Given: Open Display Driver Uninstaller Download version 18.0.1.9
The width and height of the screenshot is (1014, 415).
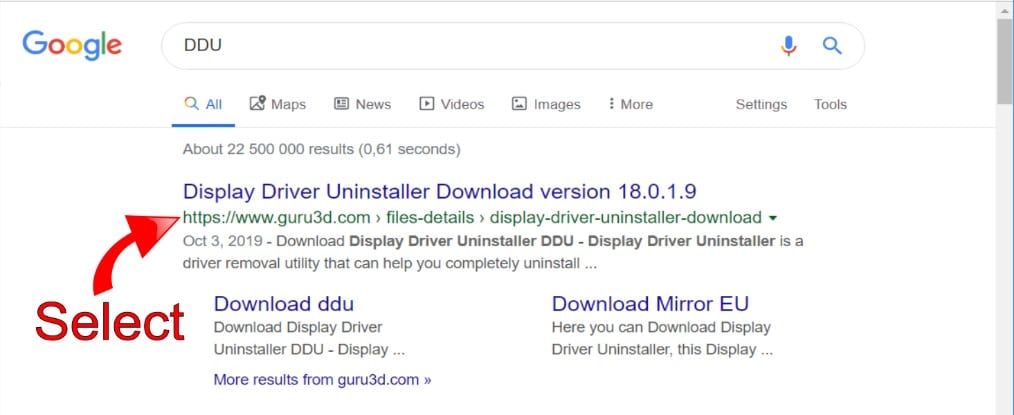Looking at the screenshot, I should [x=439, y=191].
